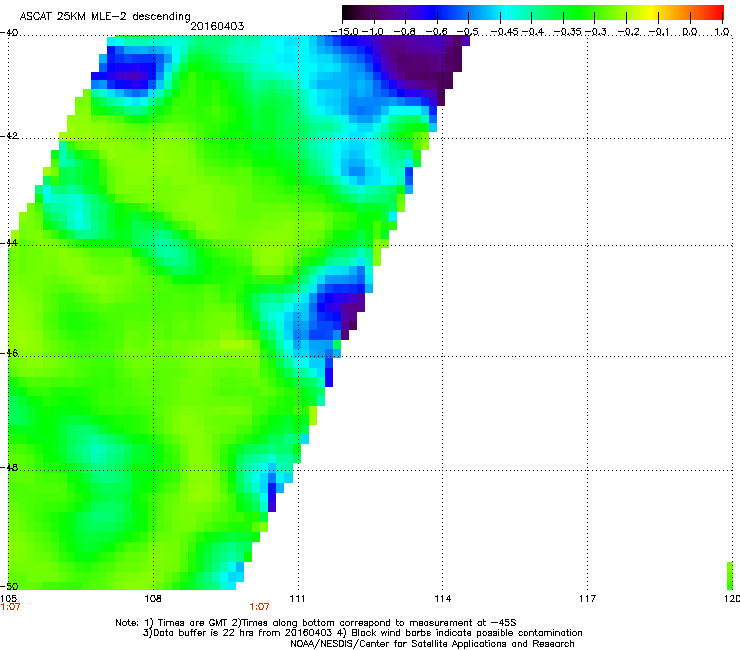This screenshot has height=650, width=740.
Task: Click the rainbow color scale bar
Action: point(533,12)
